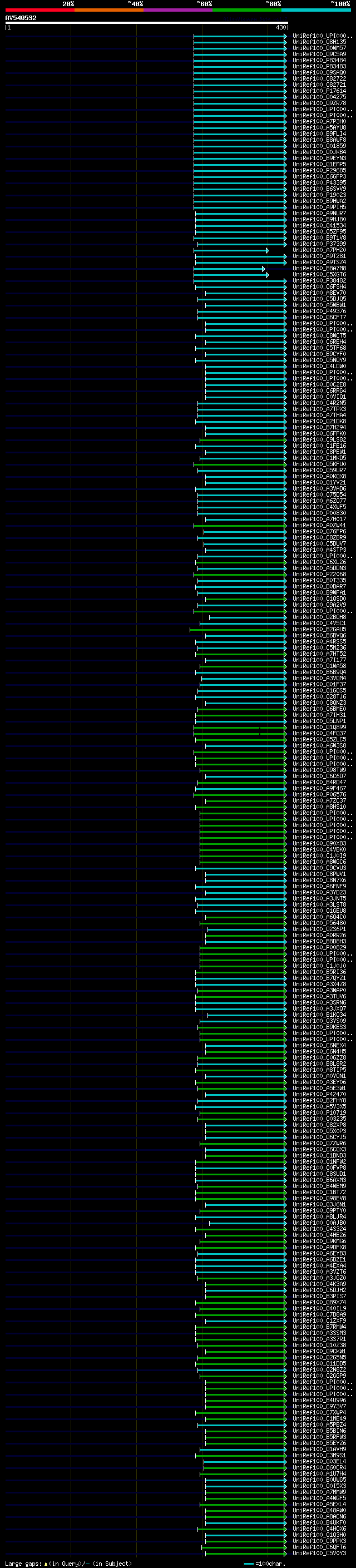Select the UniRef100_Q03235 label

point(319,1118)
